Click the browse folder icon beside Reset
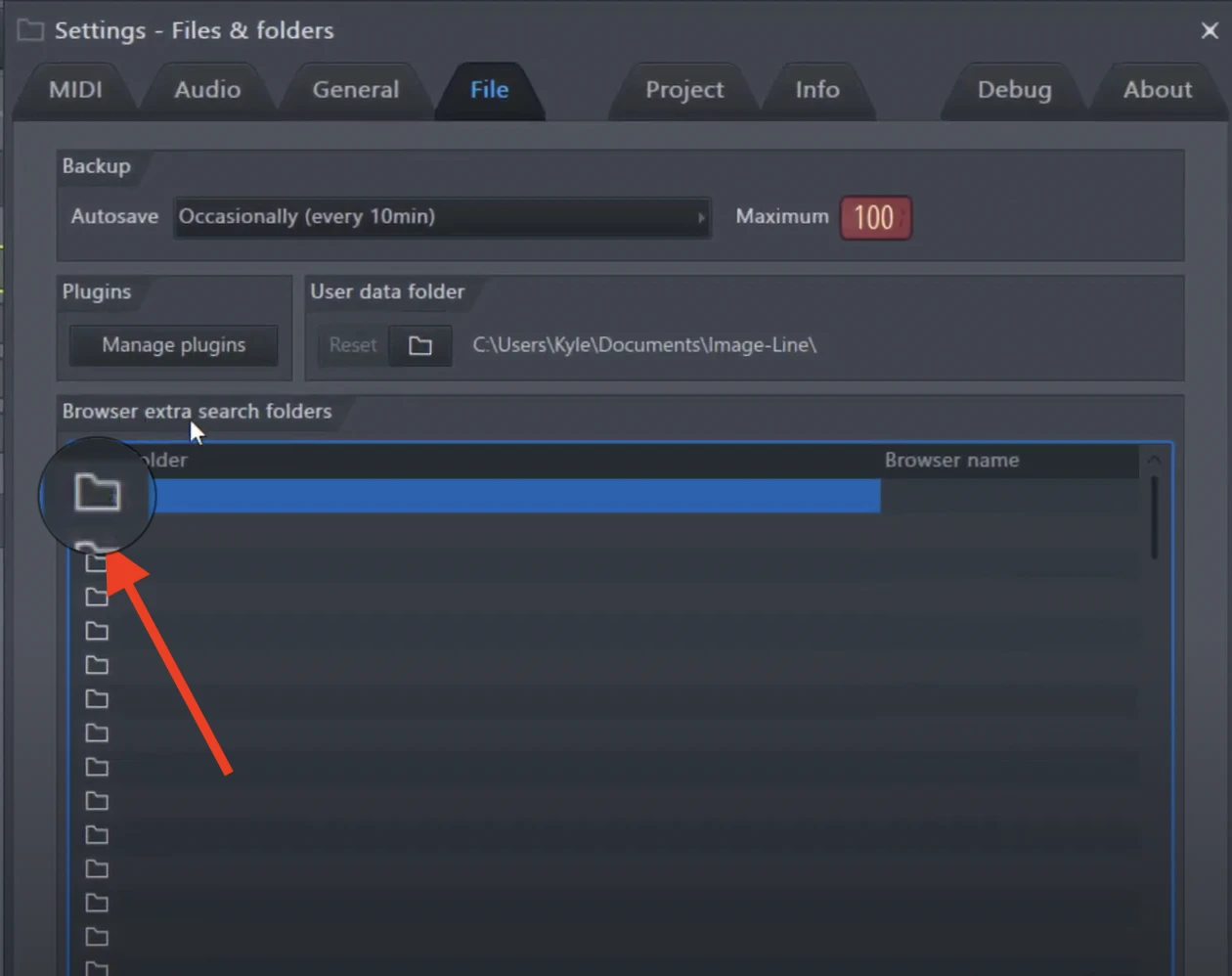This screenshot has height=976, width=1232. pyautogui.click(x=420, y=346)
